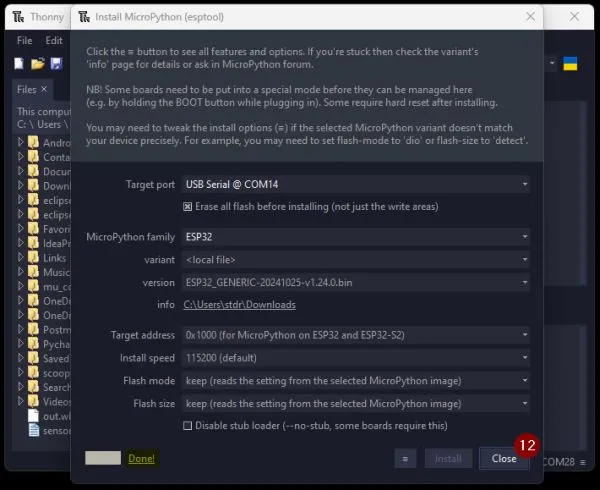Open the Flash mode dropdown

(x=356, y=380)
